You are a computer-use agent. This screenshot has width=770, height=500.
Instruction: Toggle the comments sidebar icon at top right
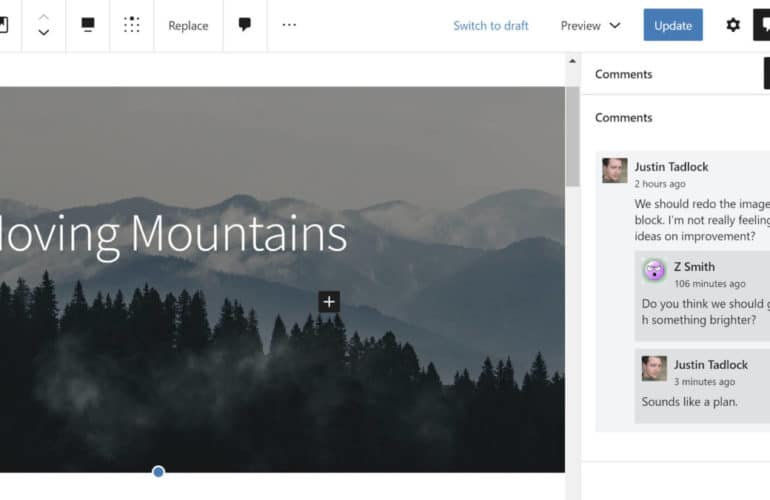(x=763, y=25)
